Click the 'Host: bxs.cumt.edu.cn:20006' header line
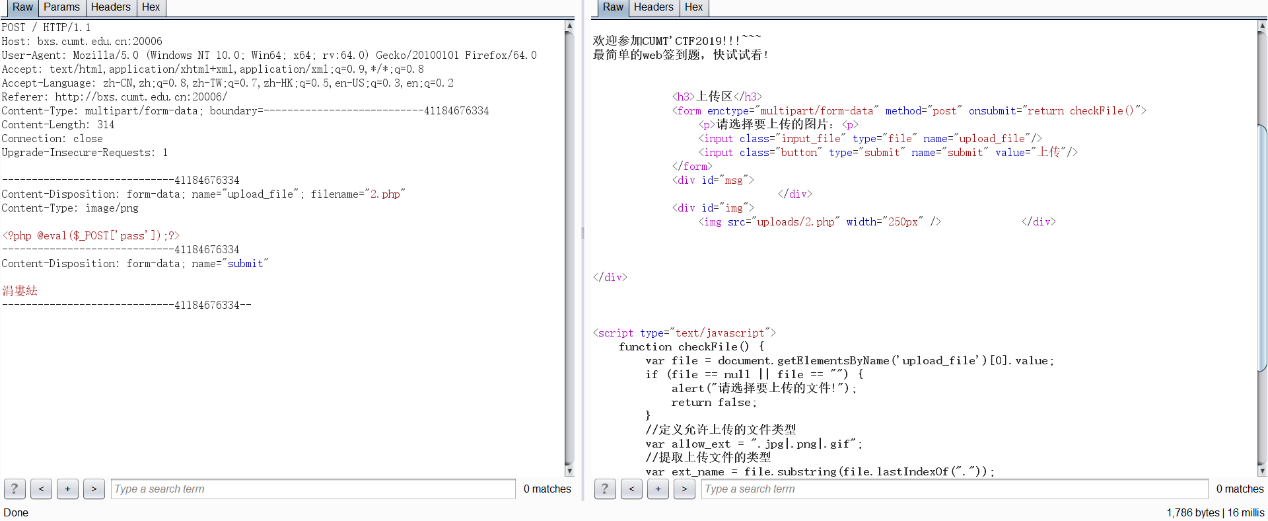Image resolution: width=1268 pixels, height=521 pixels. [x=82, y=41]
